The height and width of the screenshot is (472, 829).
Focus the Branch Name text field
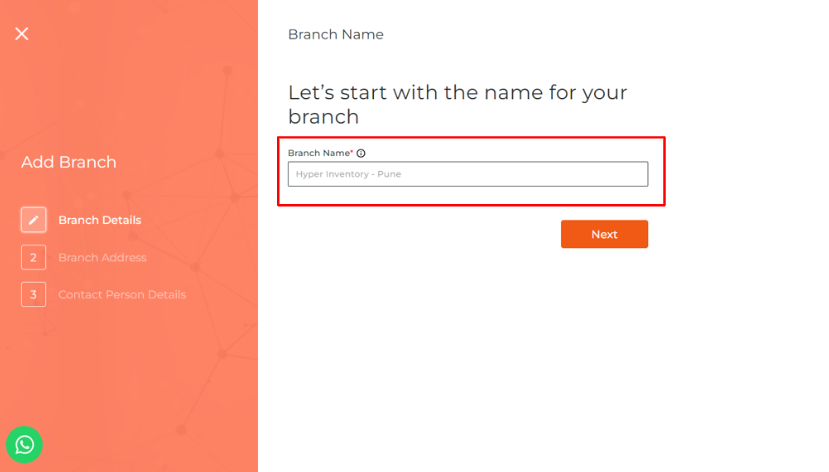[x=468, y=174]
